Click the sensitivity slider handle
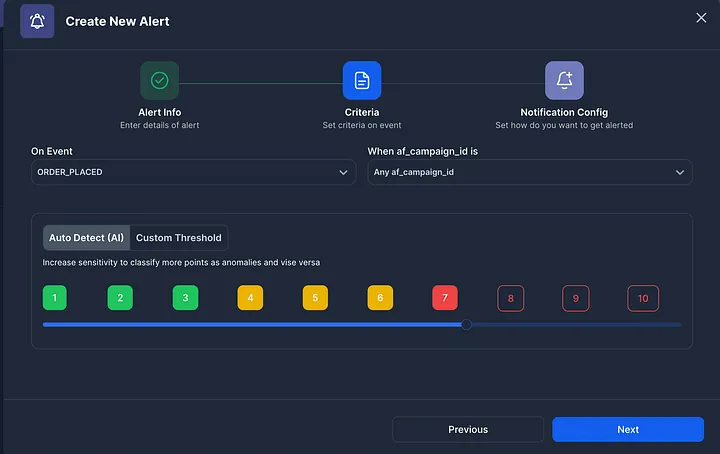Viewport: 720px width, 454px height. pyautogui.click(x=466, y=325)
